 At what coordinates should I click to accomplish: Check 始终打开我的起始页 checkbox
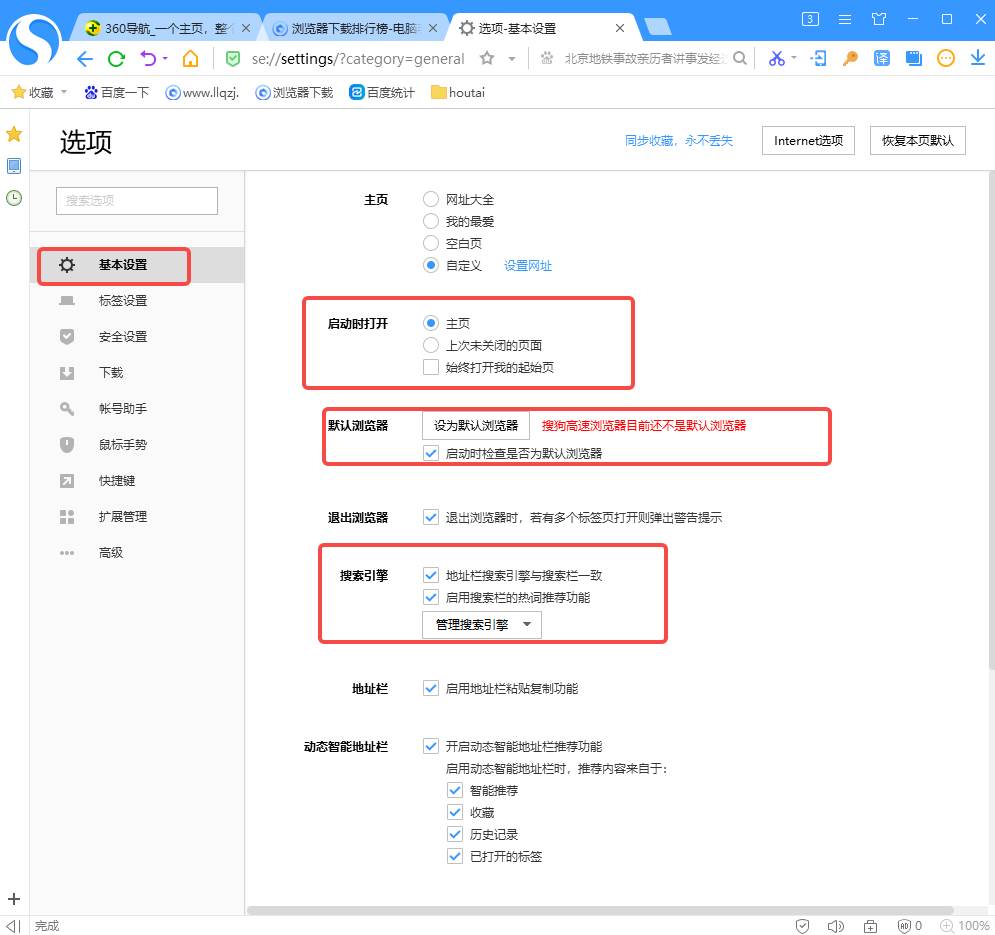pyautogui.click(x=431, y=367)
